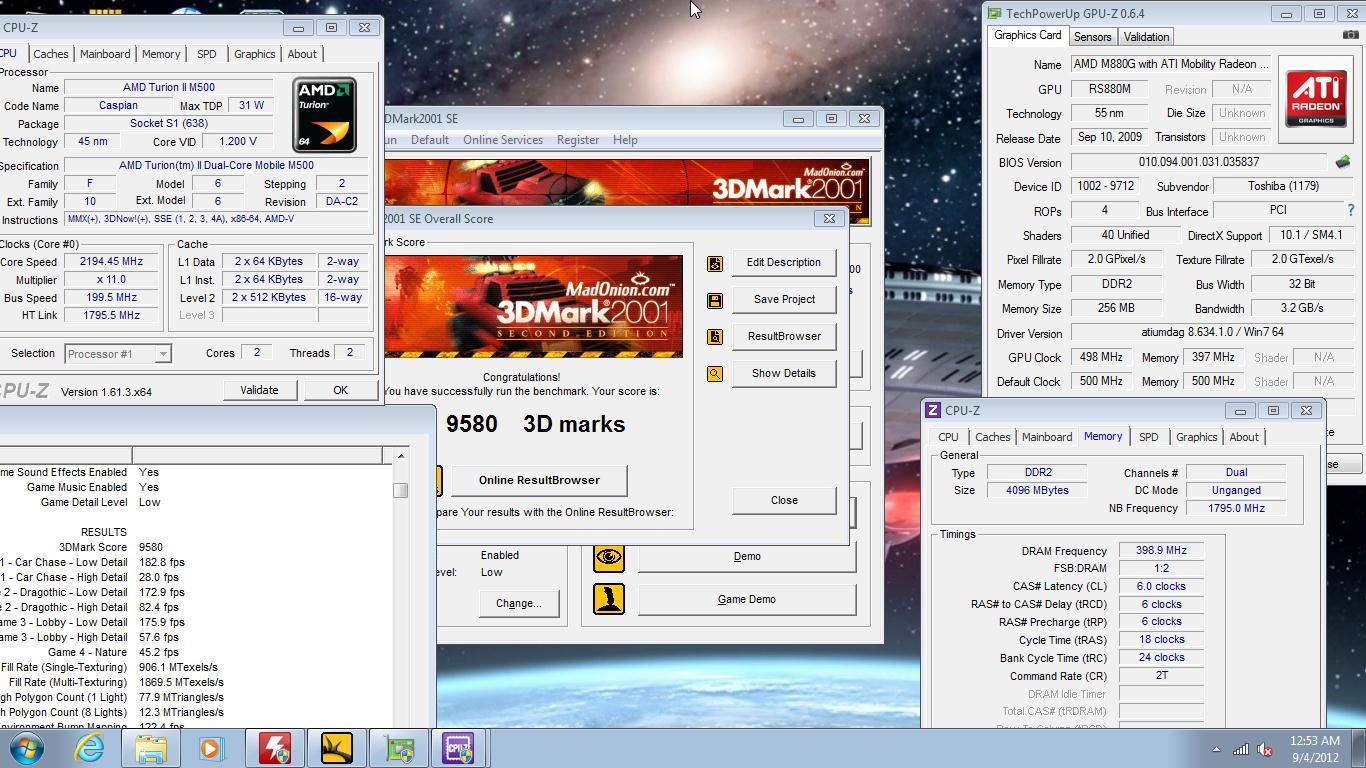1366x768 pixels.
Task: Open the Online Services menu
Action: click(x=503, y=140)
